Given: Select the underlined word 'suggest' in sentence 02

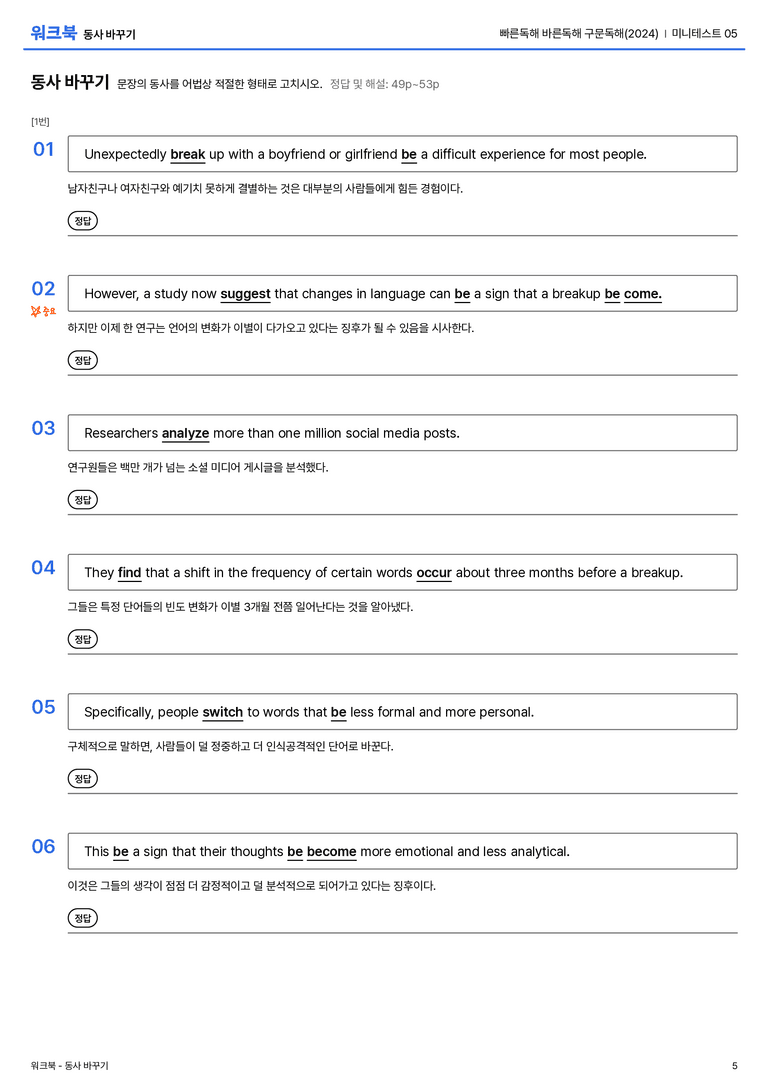Looking at the screenshot, I should coord(245,294).
